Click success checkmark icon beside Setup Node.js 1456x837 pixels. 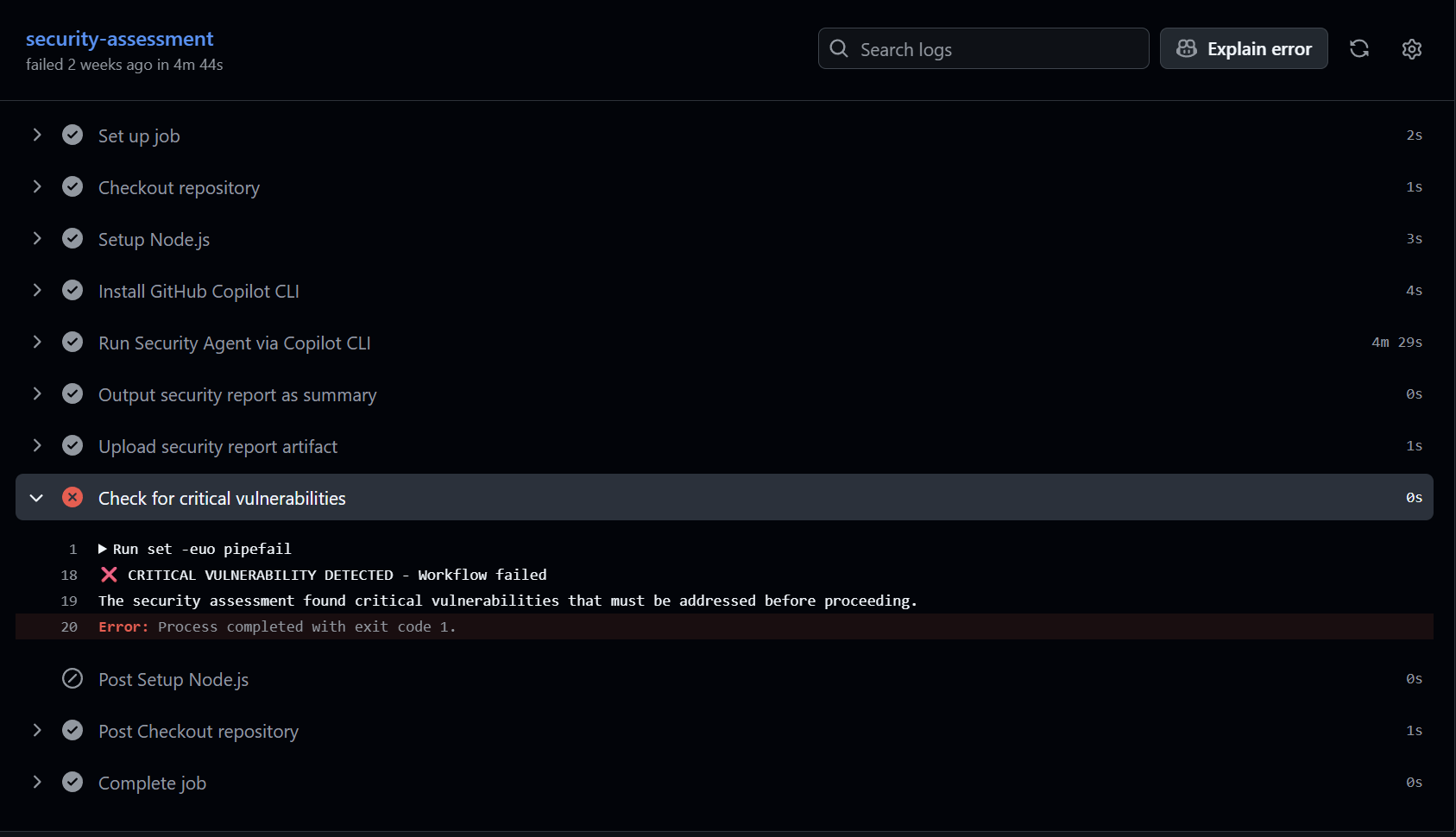click(x=72, y=238)
